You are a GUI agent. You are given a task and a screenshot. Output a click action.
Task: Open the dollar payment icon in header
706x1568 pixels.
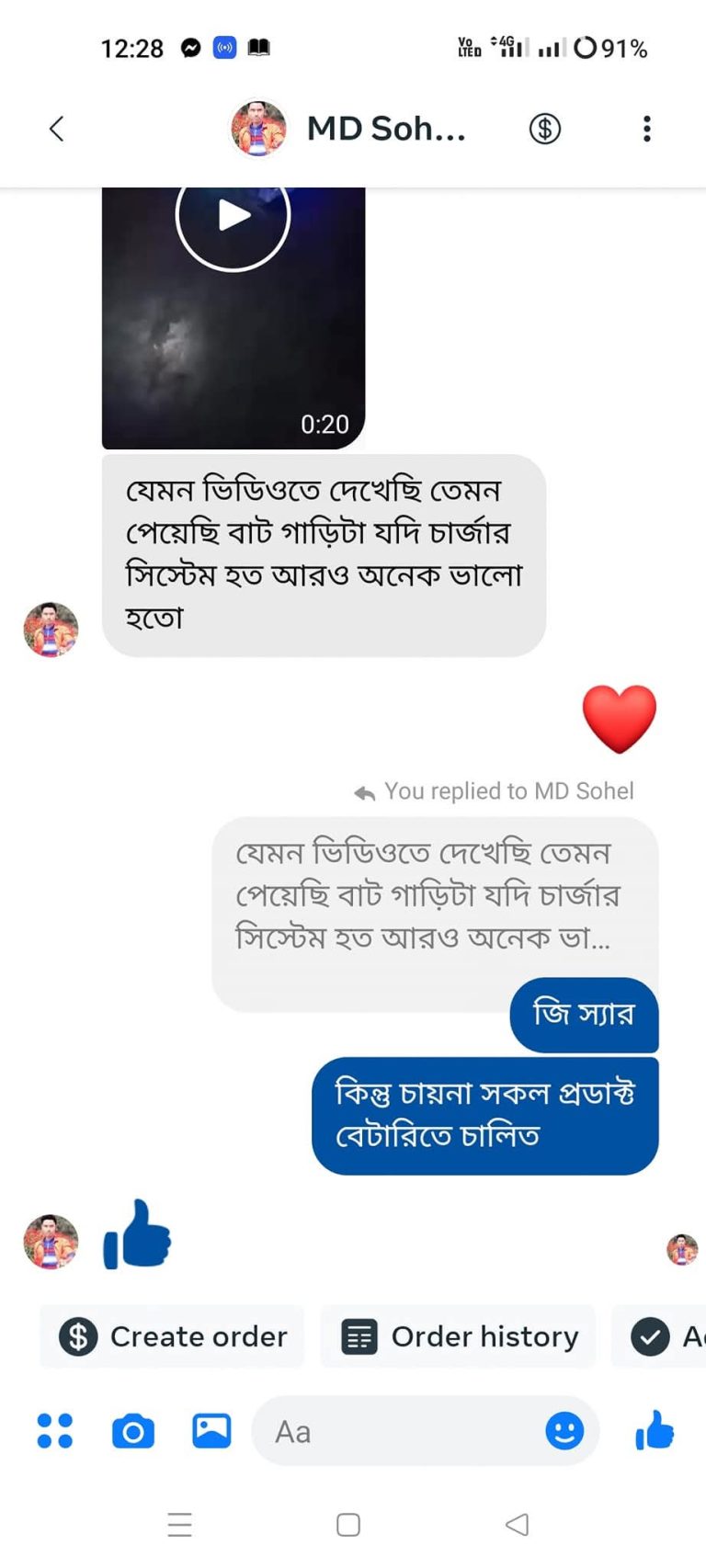coord(545,129)
